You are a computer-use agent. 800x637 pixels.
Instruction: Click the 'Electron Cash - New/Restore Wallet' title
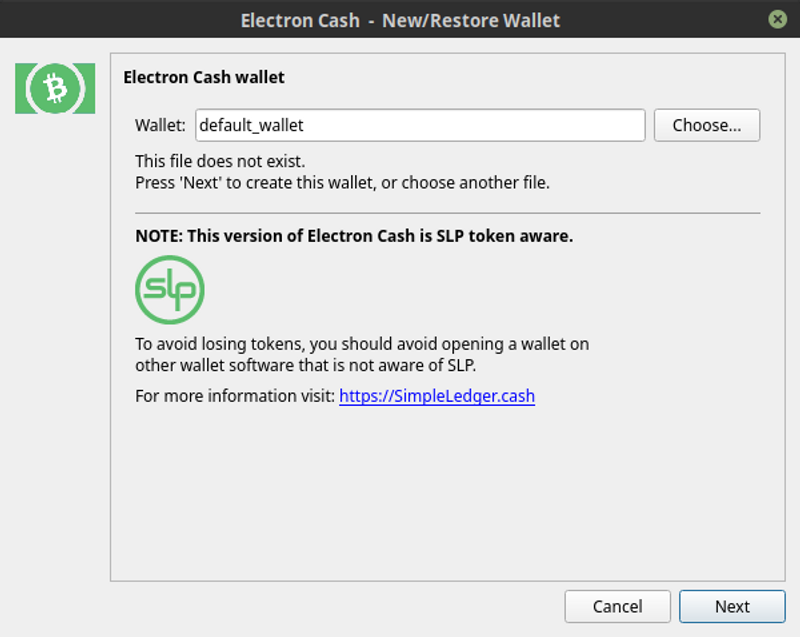point(400,20)
